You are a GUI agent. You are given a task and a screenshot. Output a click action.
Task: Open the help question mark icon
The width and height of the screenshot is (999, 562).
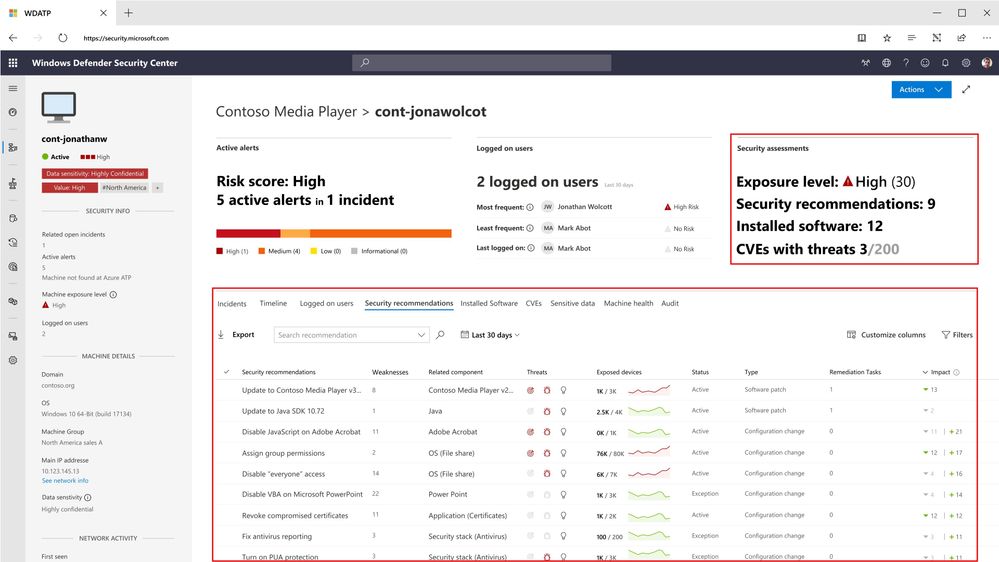(905, 63)
